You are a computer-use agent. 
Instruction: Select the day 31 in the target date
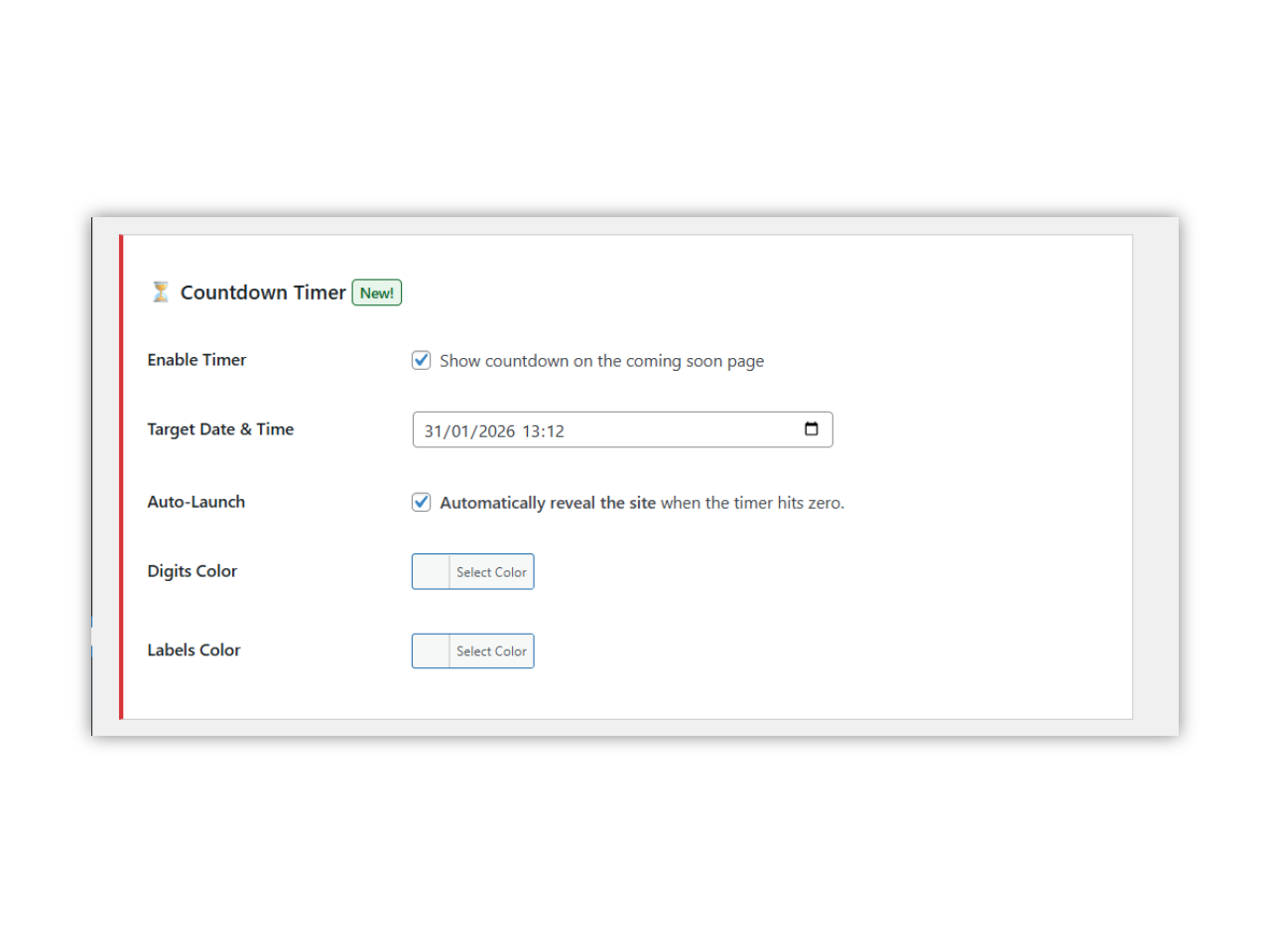[434, 431]
